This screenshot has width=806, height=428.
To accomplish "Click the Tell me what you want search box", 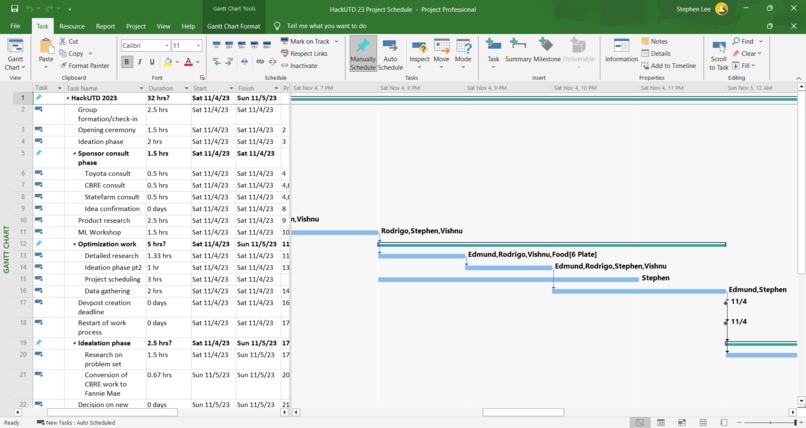I will 327,26.
